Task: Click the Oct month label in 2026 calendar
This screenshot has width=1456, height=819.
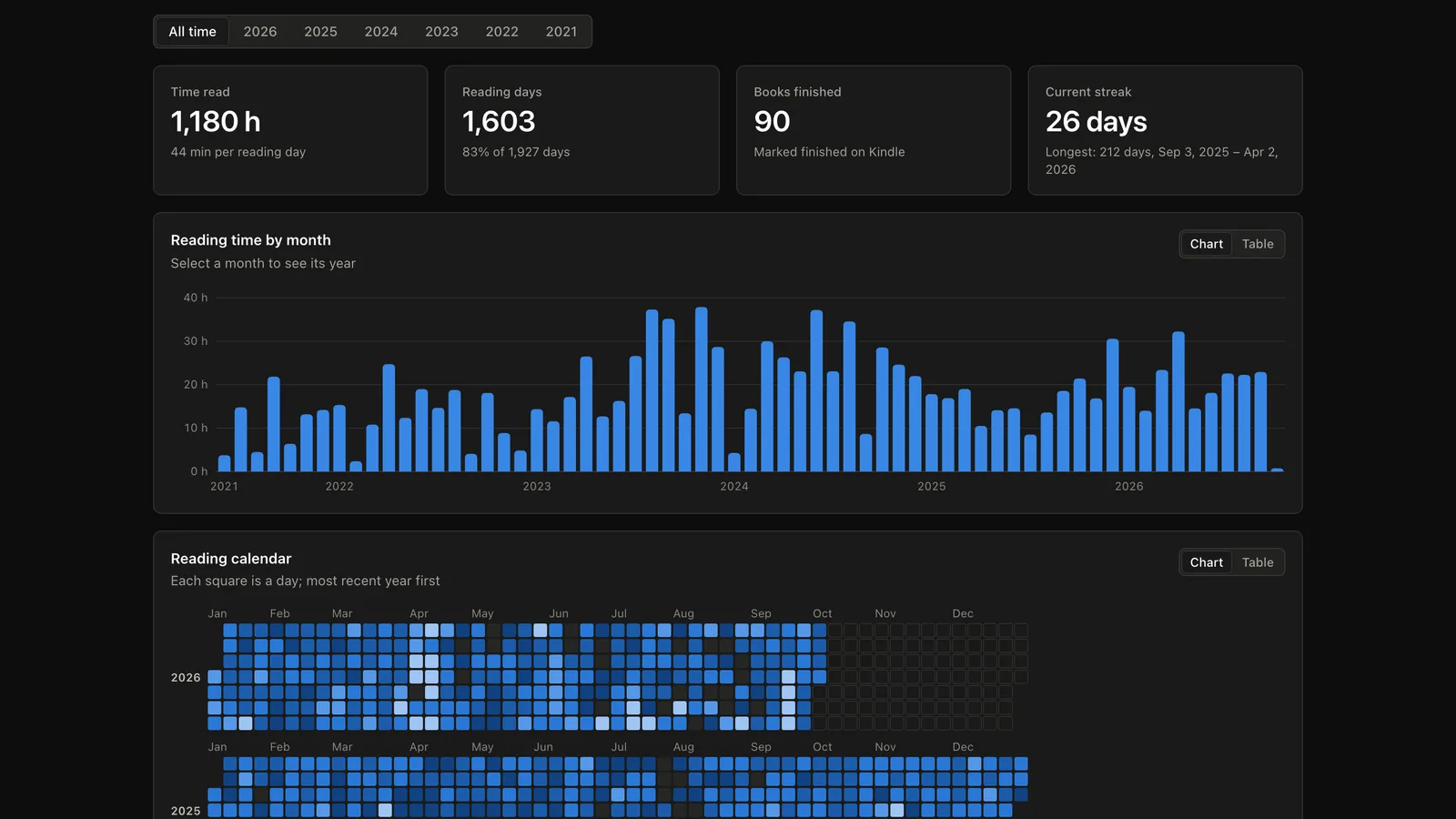Action: point(823,614)
